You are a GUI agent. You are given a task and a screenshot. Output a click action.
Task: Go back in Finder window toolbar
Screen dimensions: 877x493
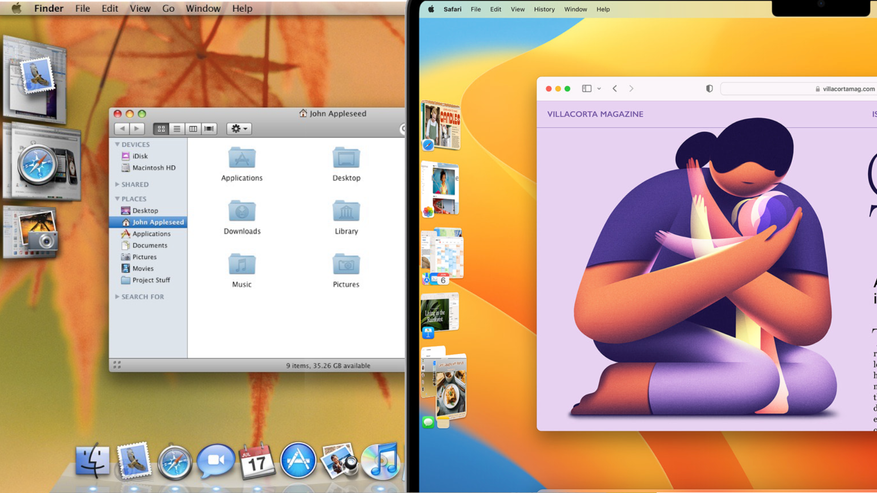[x=122, y=129]
